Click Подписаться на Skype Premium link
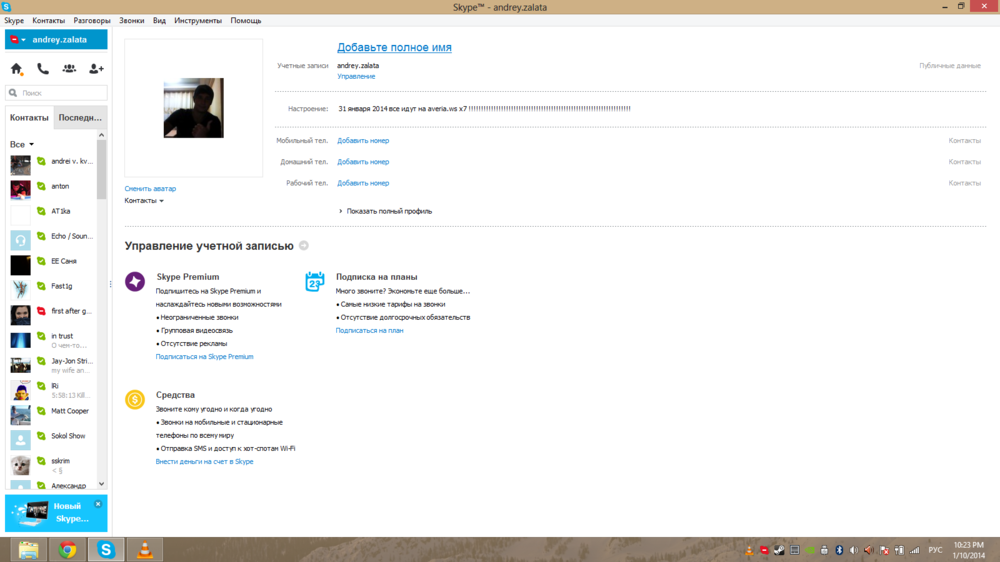The height and width of the screenshot is (562, 1000). click(204, 357)
